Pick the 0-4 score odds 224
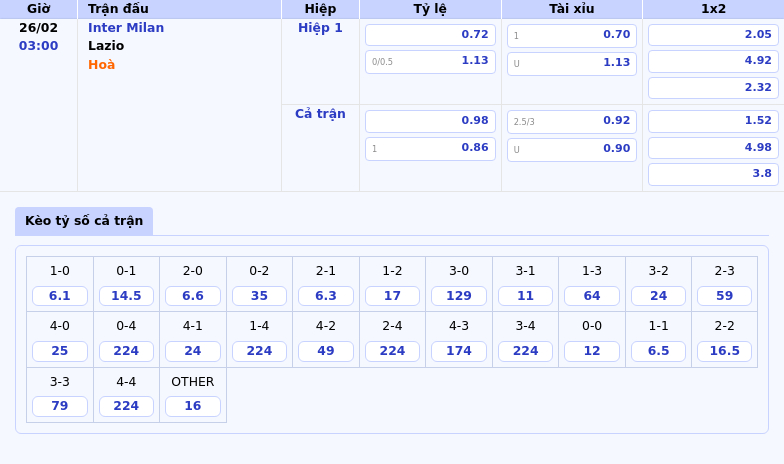The image size is (784, 464). (x=126, y=350)
